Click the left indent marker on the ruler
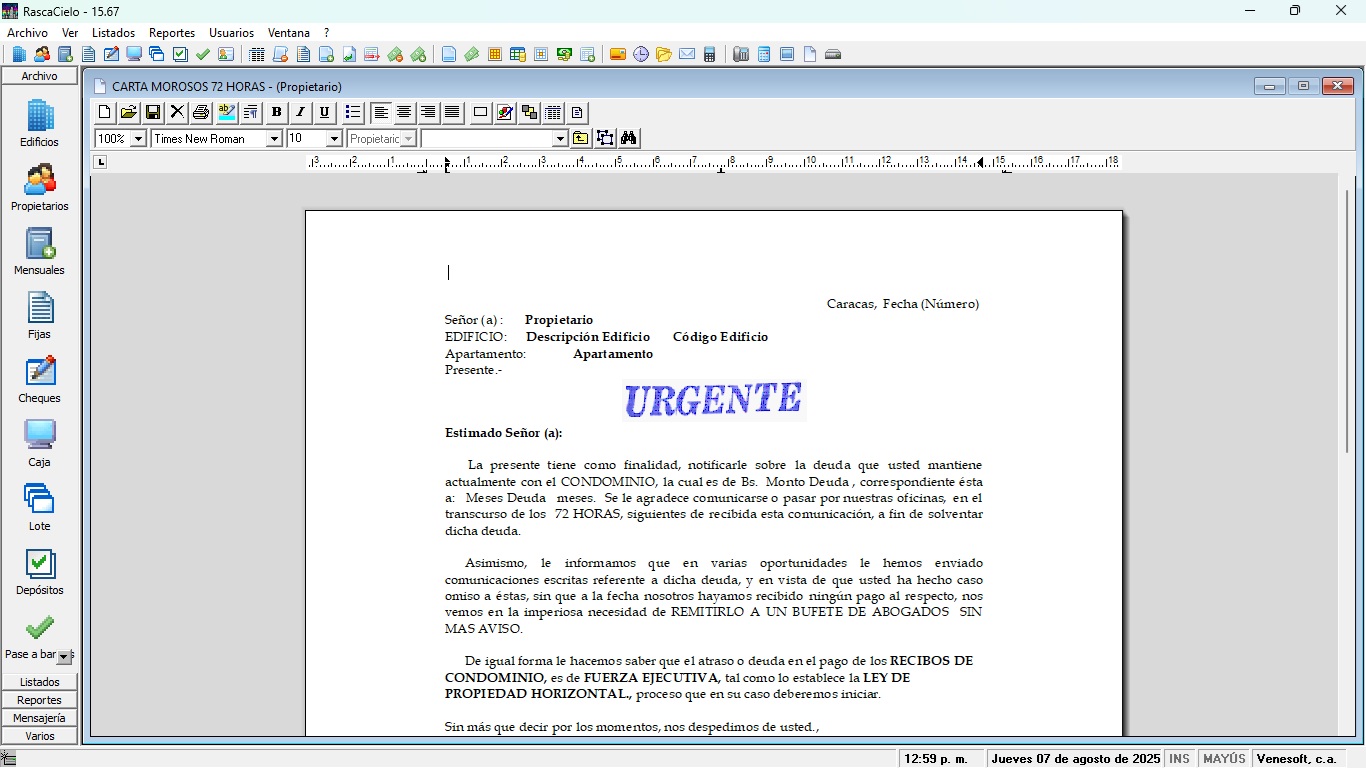The image size is (1366, 768). [446, 163]
